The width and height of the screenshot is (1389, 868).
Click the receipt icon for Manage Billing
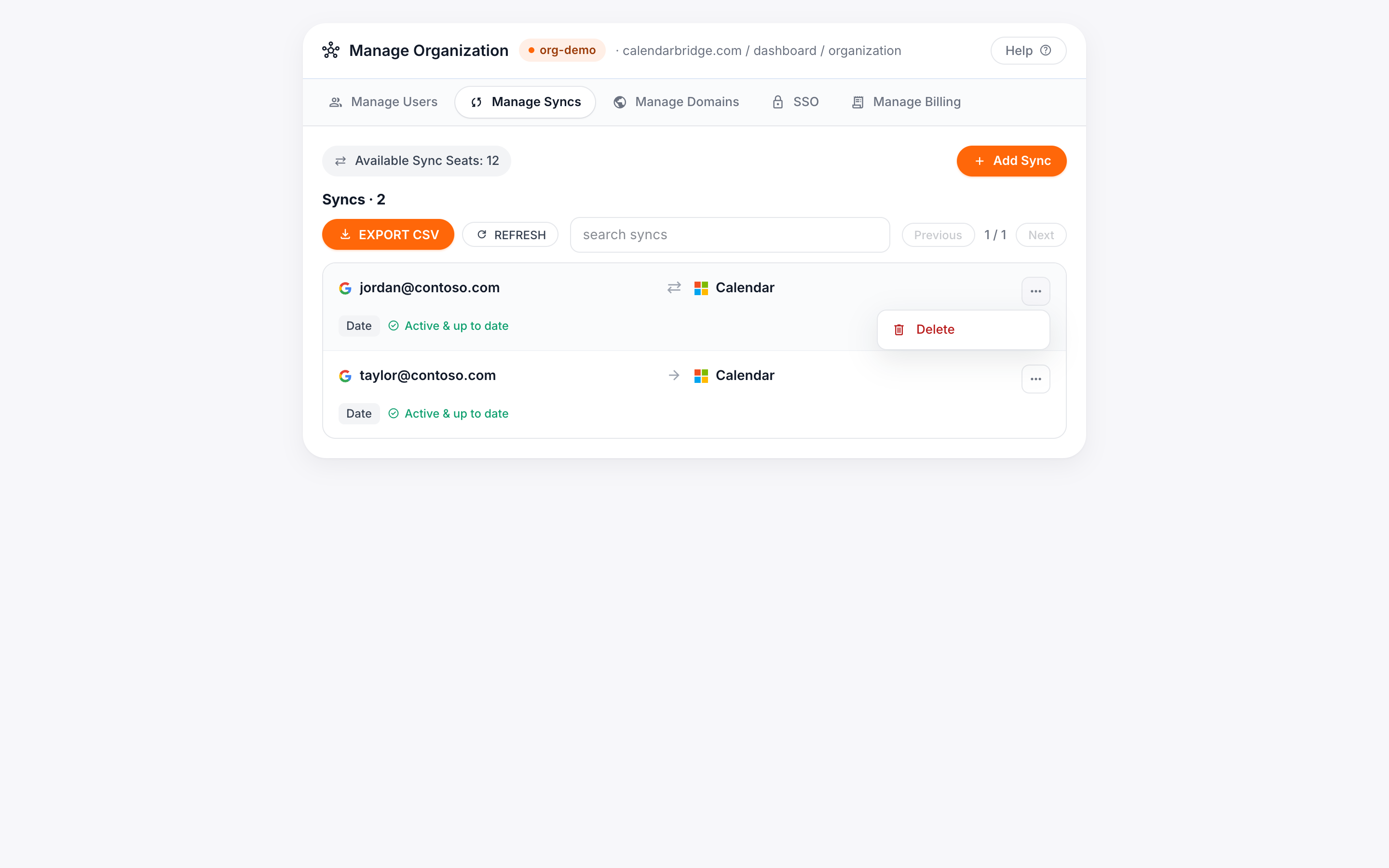(858, 102)
